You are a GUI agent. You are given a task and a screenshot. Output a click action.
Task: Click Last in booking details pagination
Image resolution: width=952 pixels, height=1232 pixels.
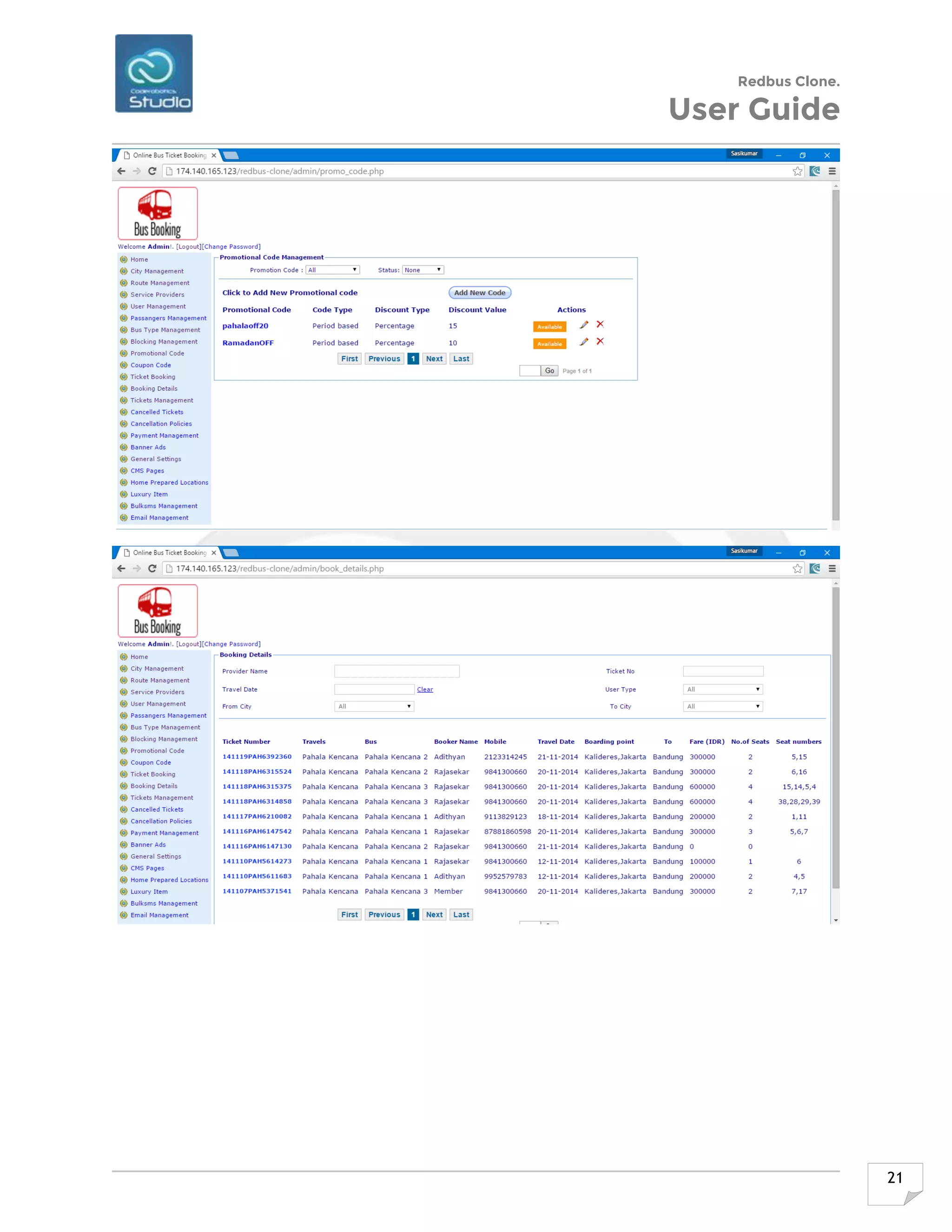[461, 914]
